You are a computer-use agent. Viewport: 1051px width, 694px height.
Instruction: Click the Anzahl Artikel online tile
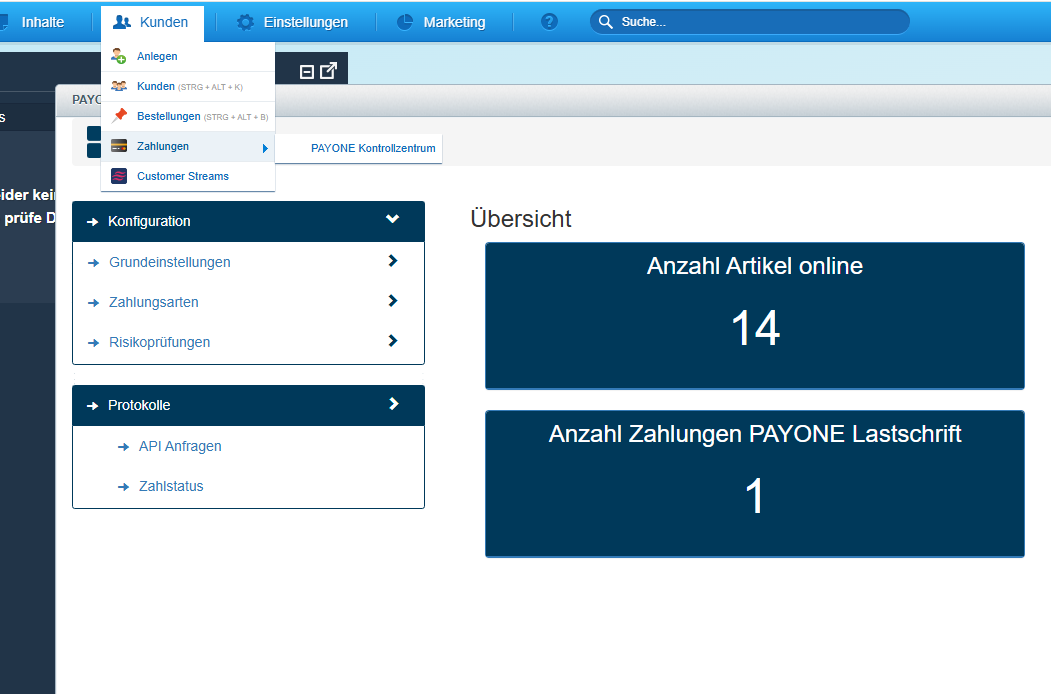click(x=755, y=316)
